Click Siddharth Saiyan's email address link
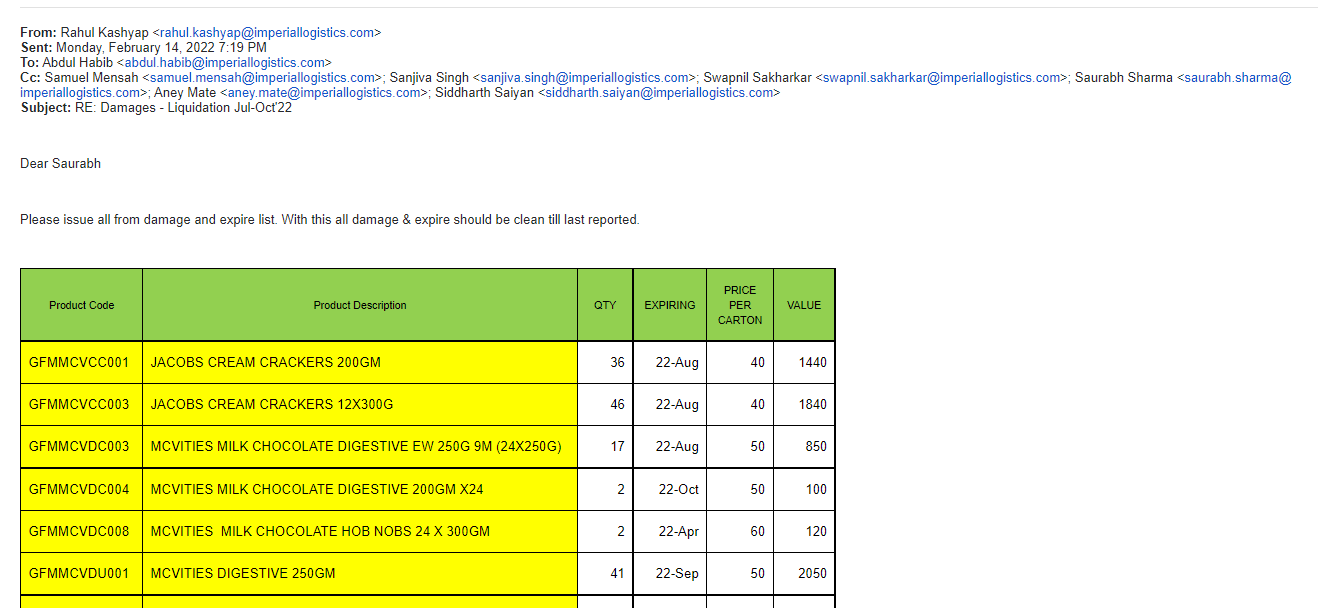Image resolution: width=1318 pixels, height=608 pixels. click(x=659, y=92)
